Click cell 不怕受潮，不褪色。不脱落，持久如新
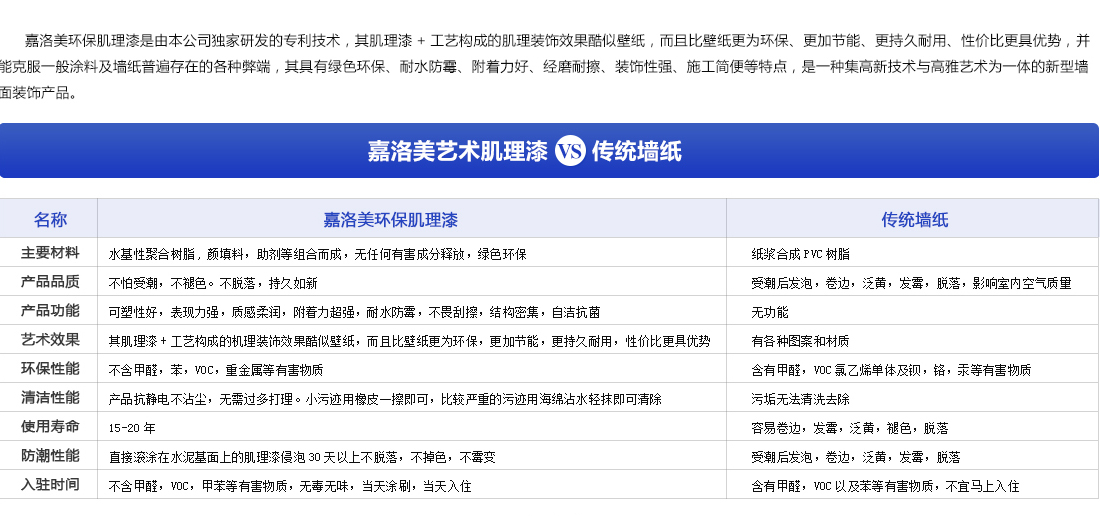This screenshot has height=516, width=1100. coord(213,283)
